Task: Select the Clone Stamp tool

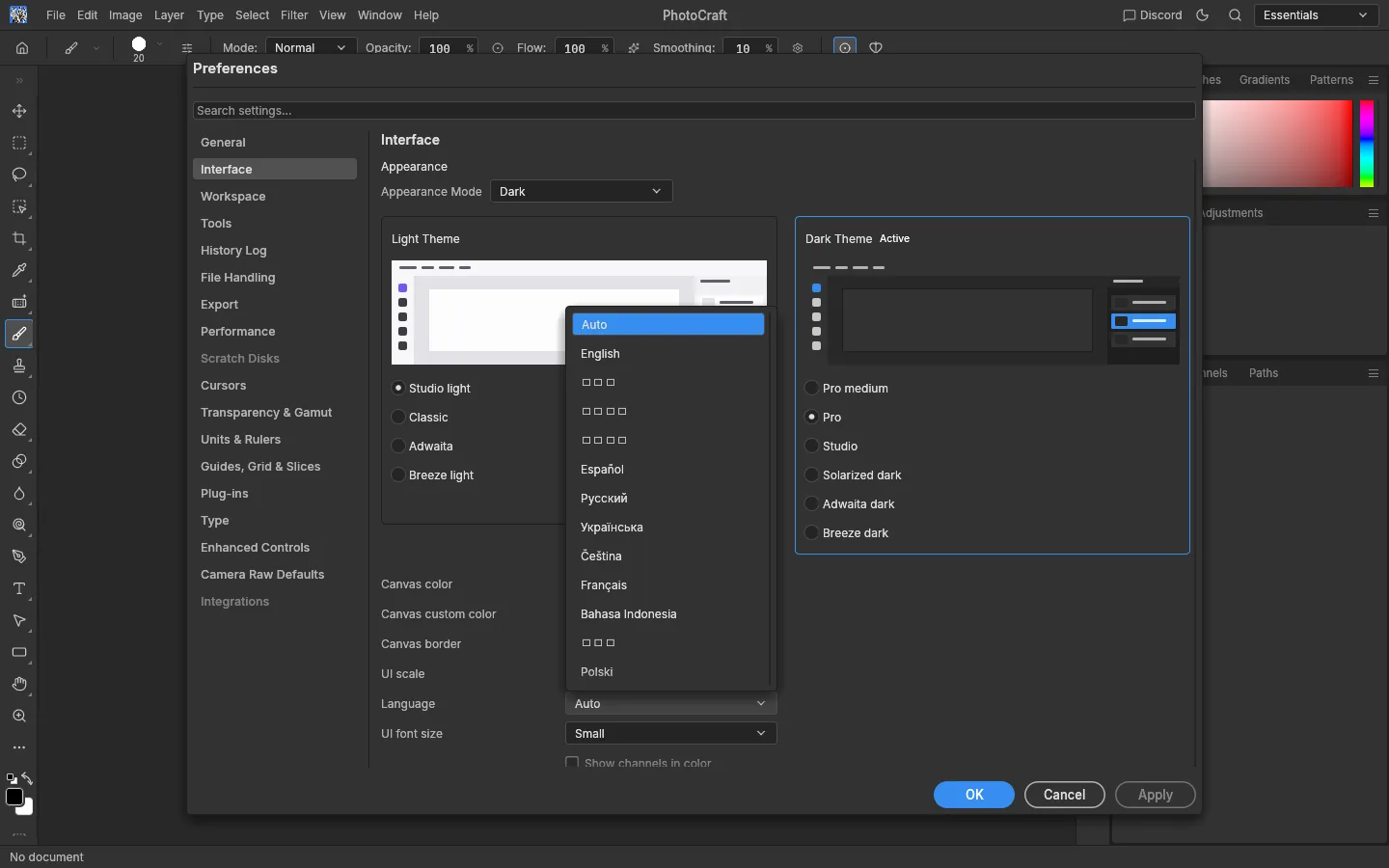Action: tap(19, 366)
